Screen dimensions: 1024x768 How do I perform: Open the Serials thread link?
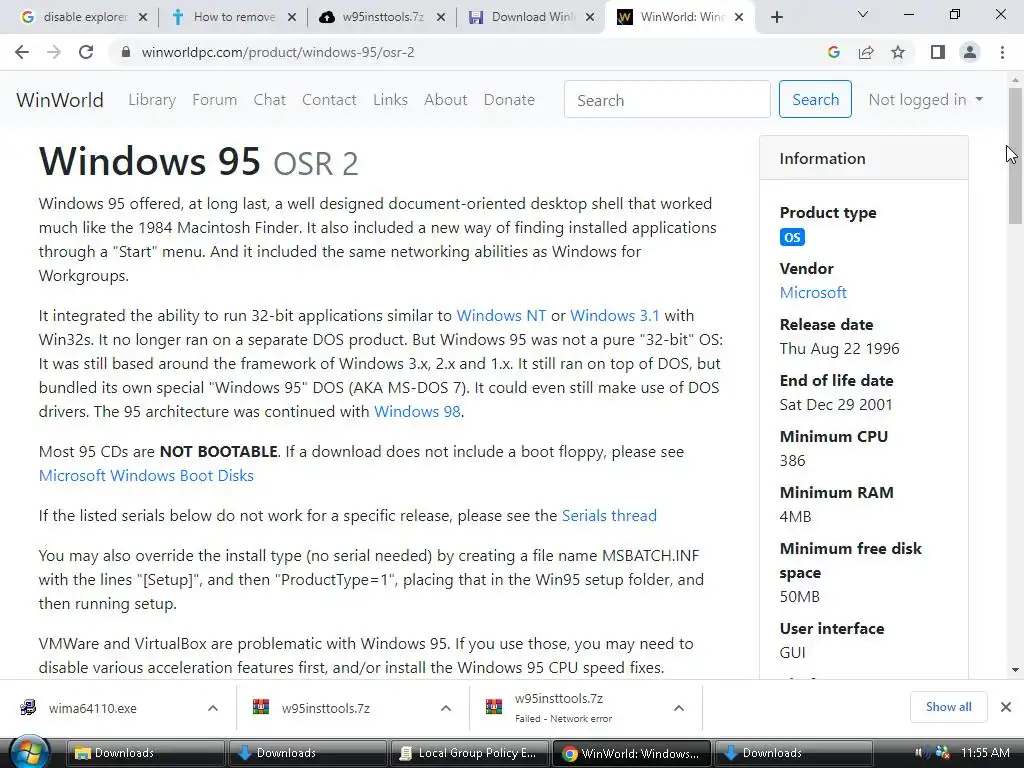[609, 515]
